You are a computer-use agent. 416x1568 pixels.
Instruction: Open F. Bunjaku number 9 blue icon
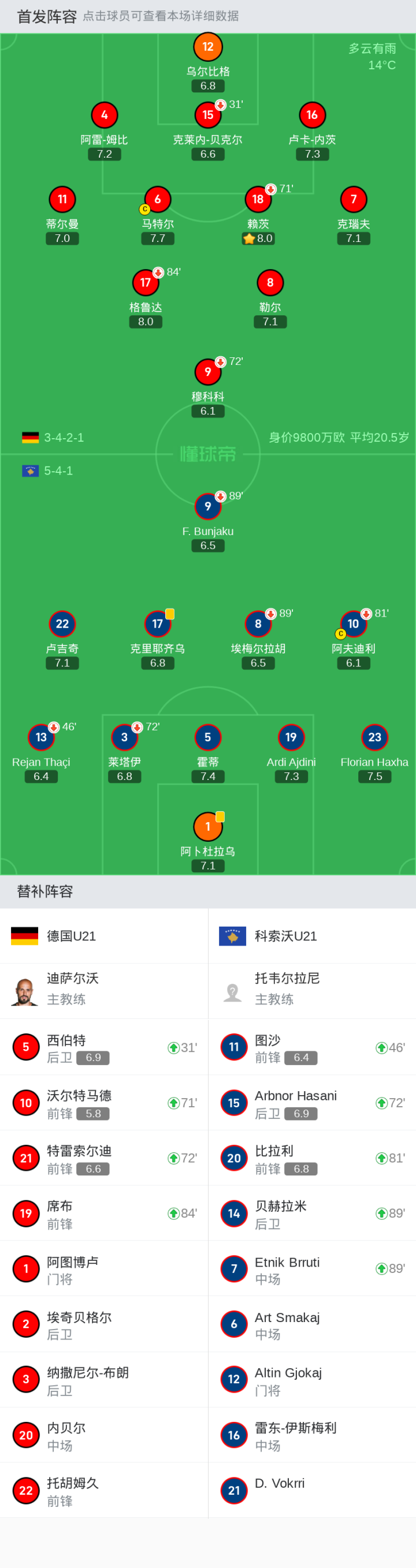tap(207, 506)
